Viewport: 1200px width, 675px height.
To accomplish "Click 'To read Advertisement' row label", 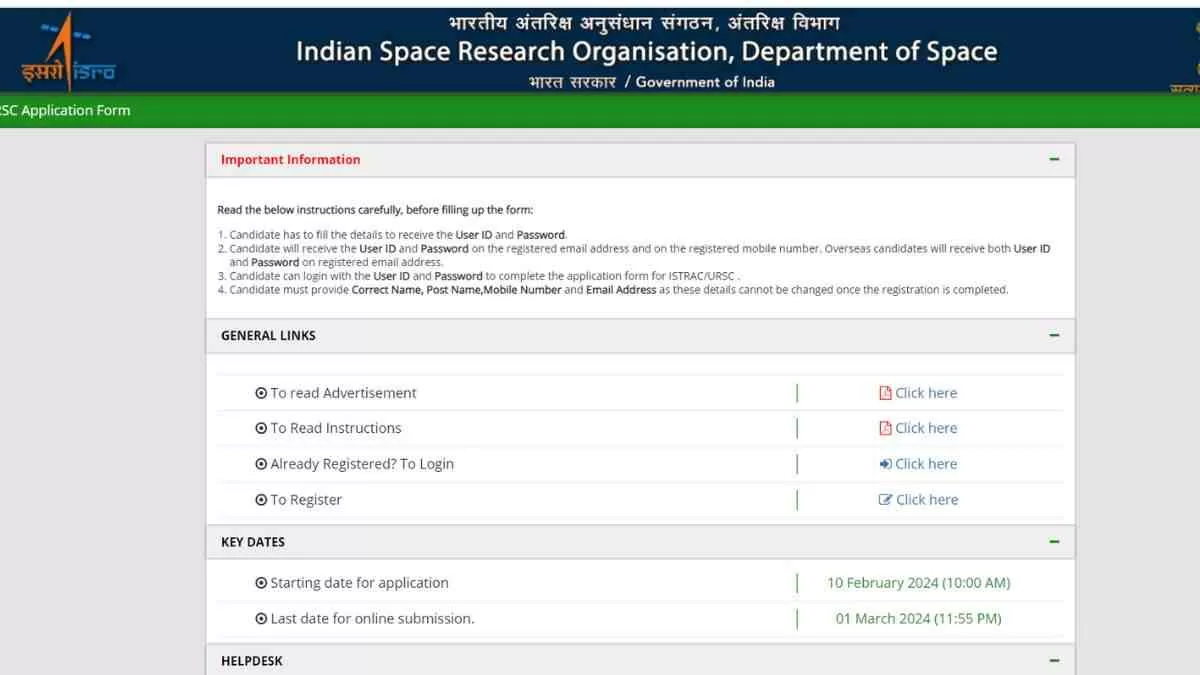I will [x=343, y=393].
